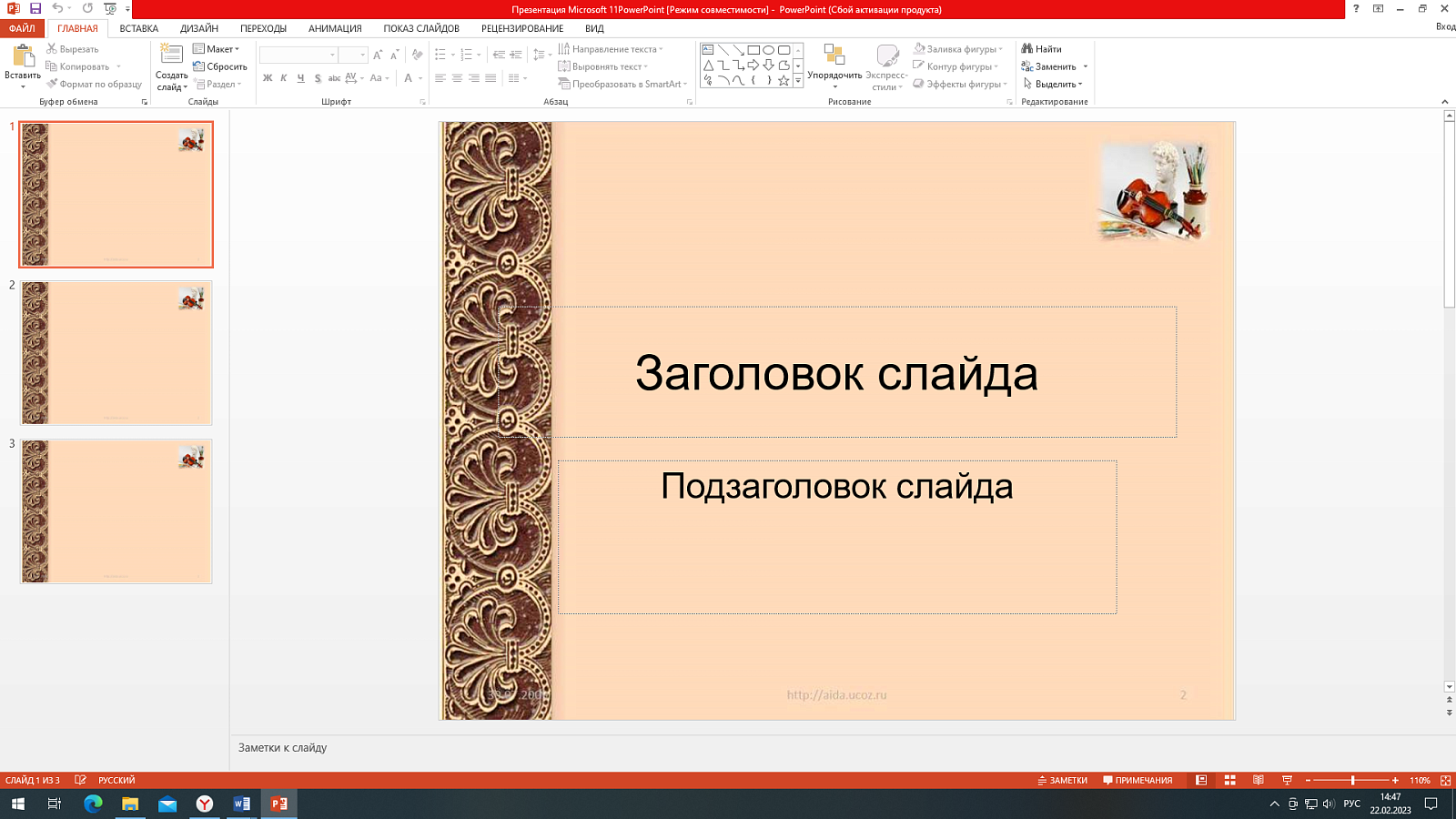Click the Reset (Сбросить) button

(220, 66)
